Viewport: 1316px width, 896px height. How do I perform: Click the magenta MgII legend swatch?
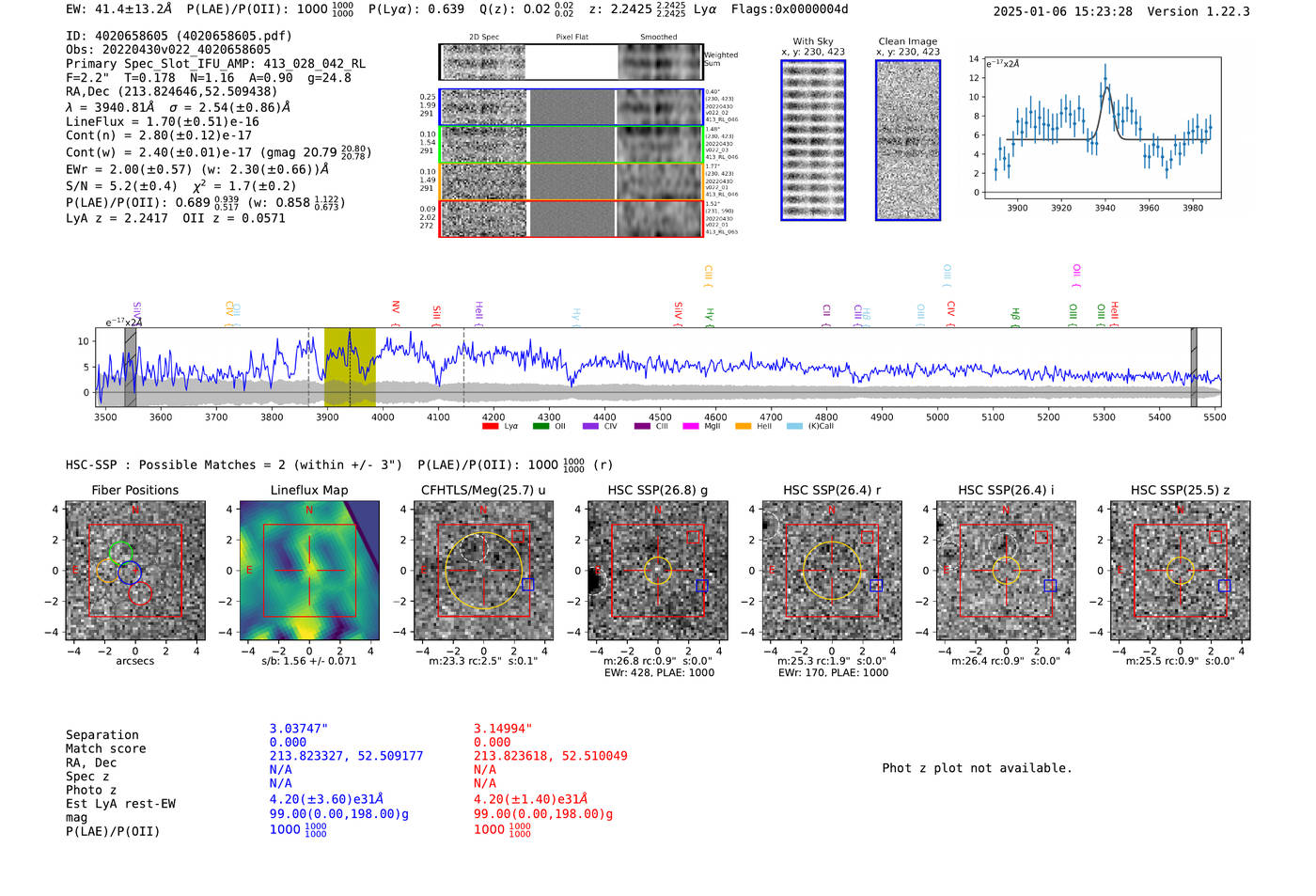[691, 426]
